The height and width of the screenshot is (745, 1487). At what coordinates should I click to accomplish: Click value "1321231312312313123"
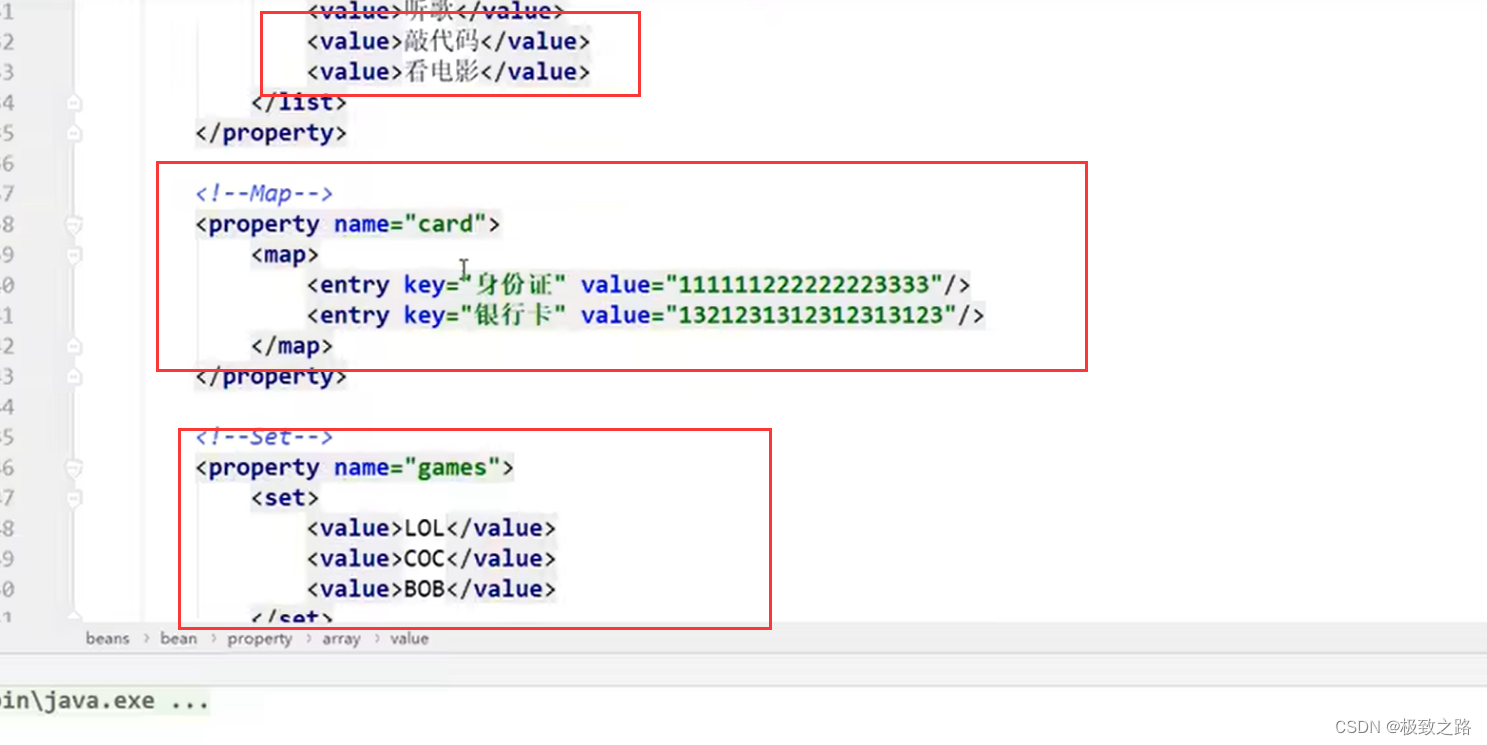[x=811, y=316]
